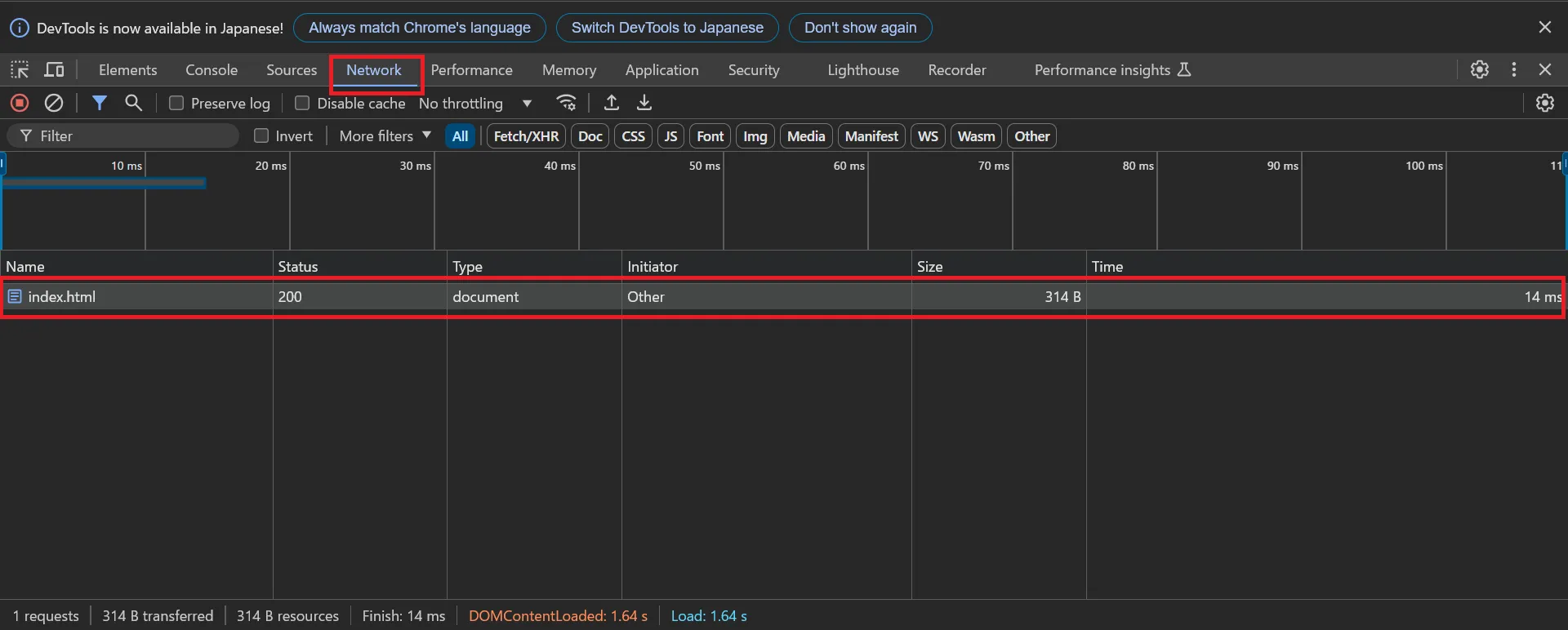Viewport: 1568px width, 630px height.
Task: Select the index.html request row
Action: coord(783,297)
